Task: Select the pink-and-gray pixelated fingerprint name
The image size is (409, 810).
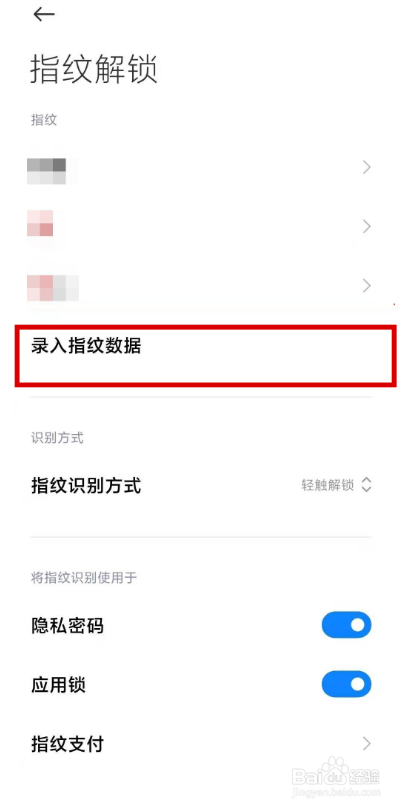Action: [x=53, y=288]
